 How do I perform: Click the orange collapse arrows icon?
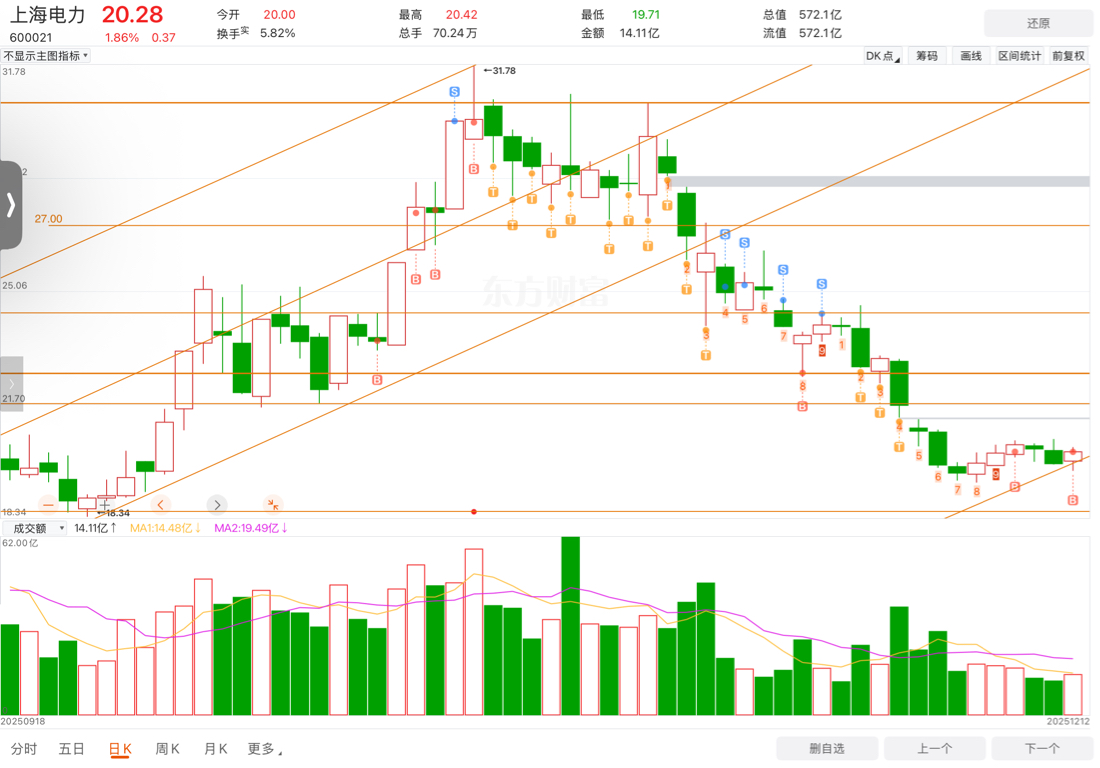coord(273,504)
